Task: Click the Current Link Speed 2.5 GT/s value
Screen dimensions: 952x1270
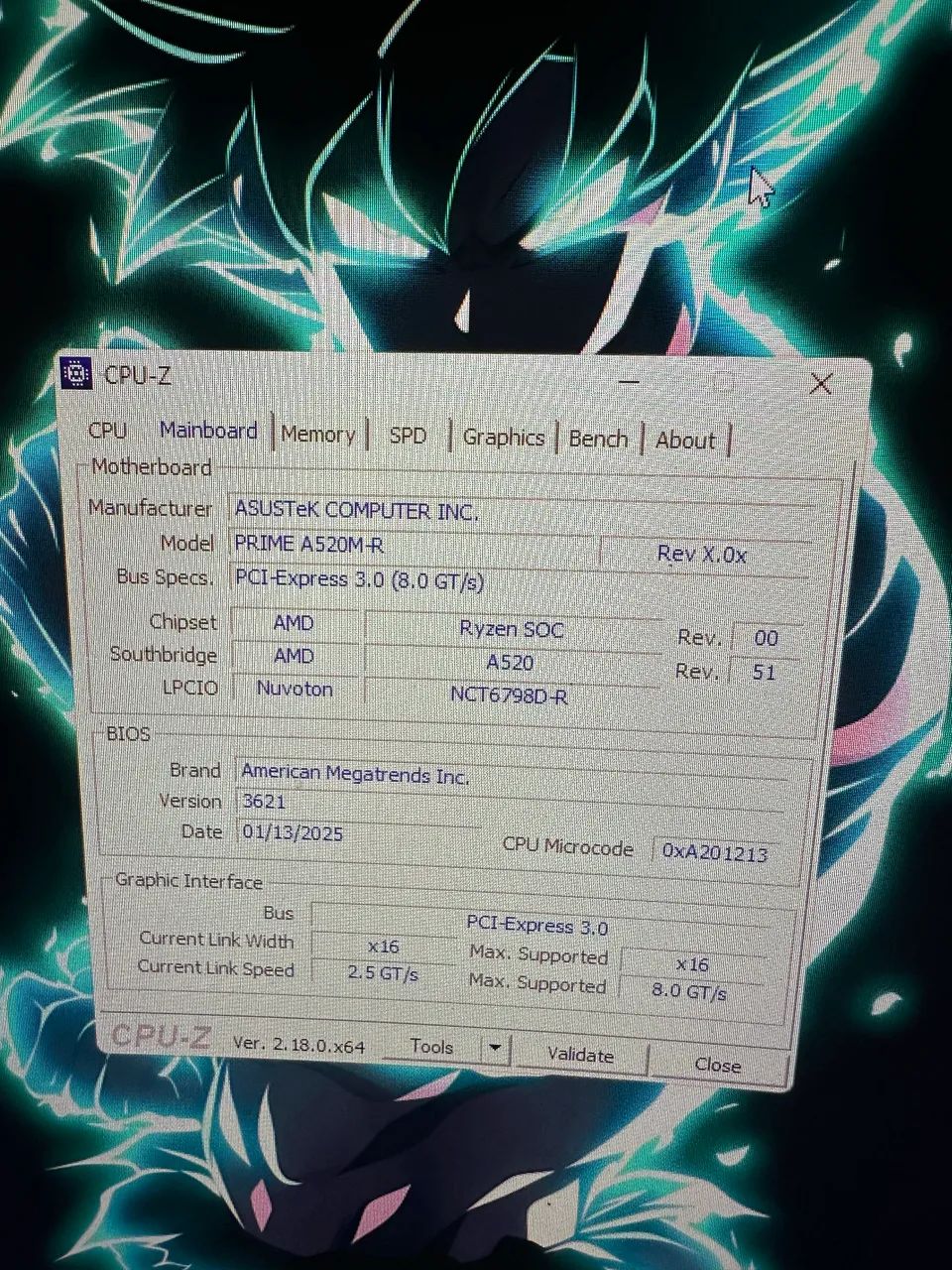Action: click(383, 973)
